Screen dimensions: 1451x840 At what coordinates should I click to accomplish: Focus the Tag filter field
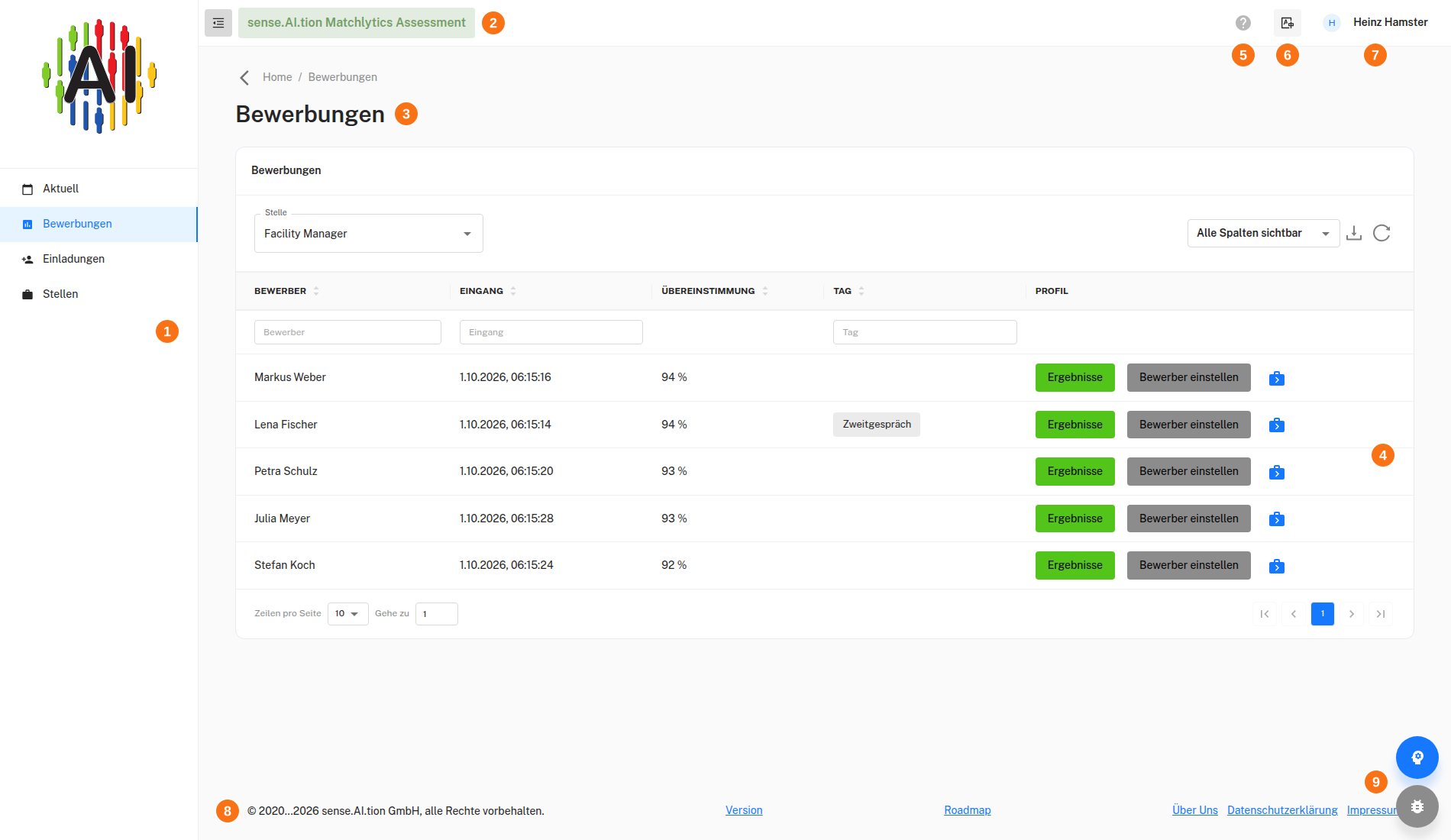[x=925, y=332]
